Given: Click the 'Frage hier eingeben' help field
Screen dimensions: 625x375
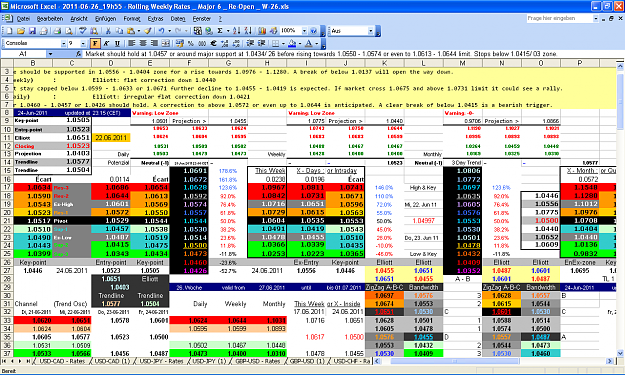Looking at the screenshot, I should tap(560, 18).
